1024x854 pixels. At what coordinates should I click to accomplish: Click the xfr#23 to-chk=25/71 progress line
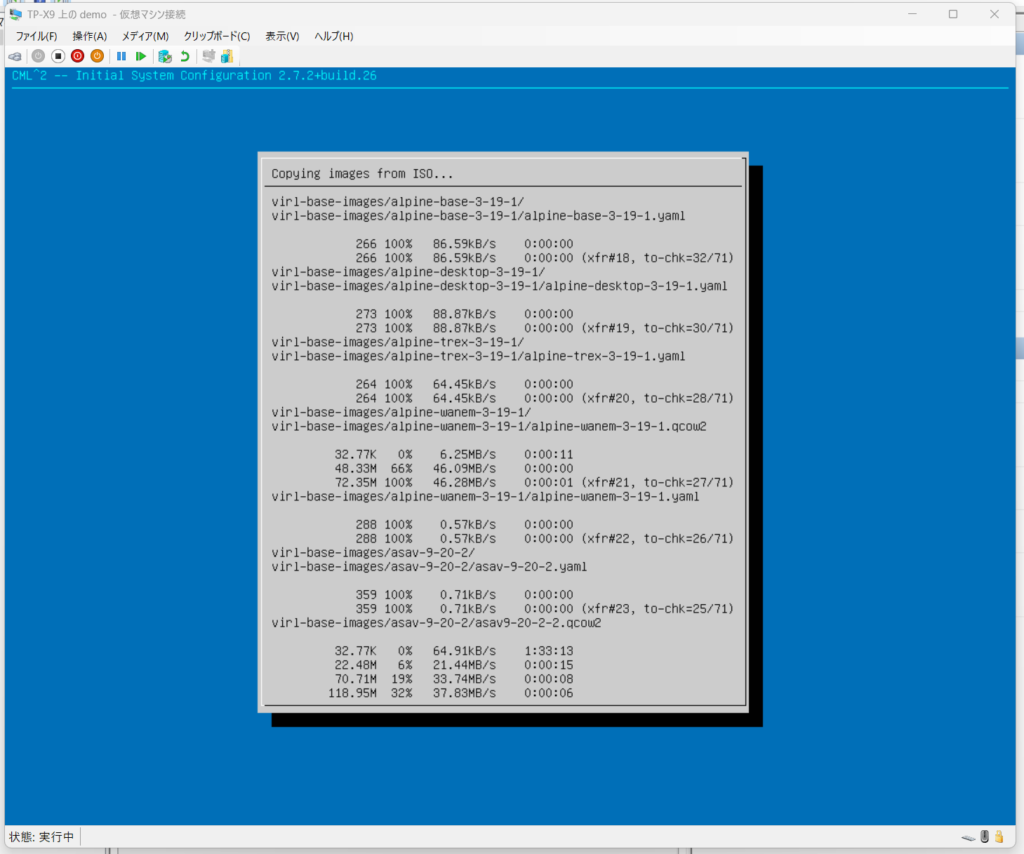[x=545, y=609]
